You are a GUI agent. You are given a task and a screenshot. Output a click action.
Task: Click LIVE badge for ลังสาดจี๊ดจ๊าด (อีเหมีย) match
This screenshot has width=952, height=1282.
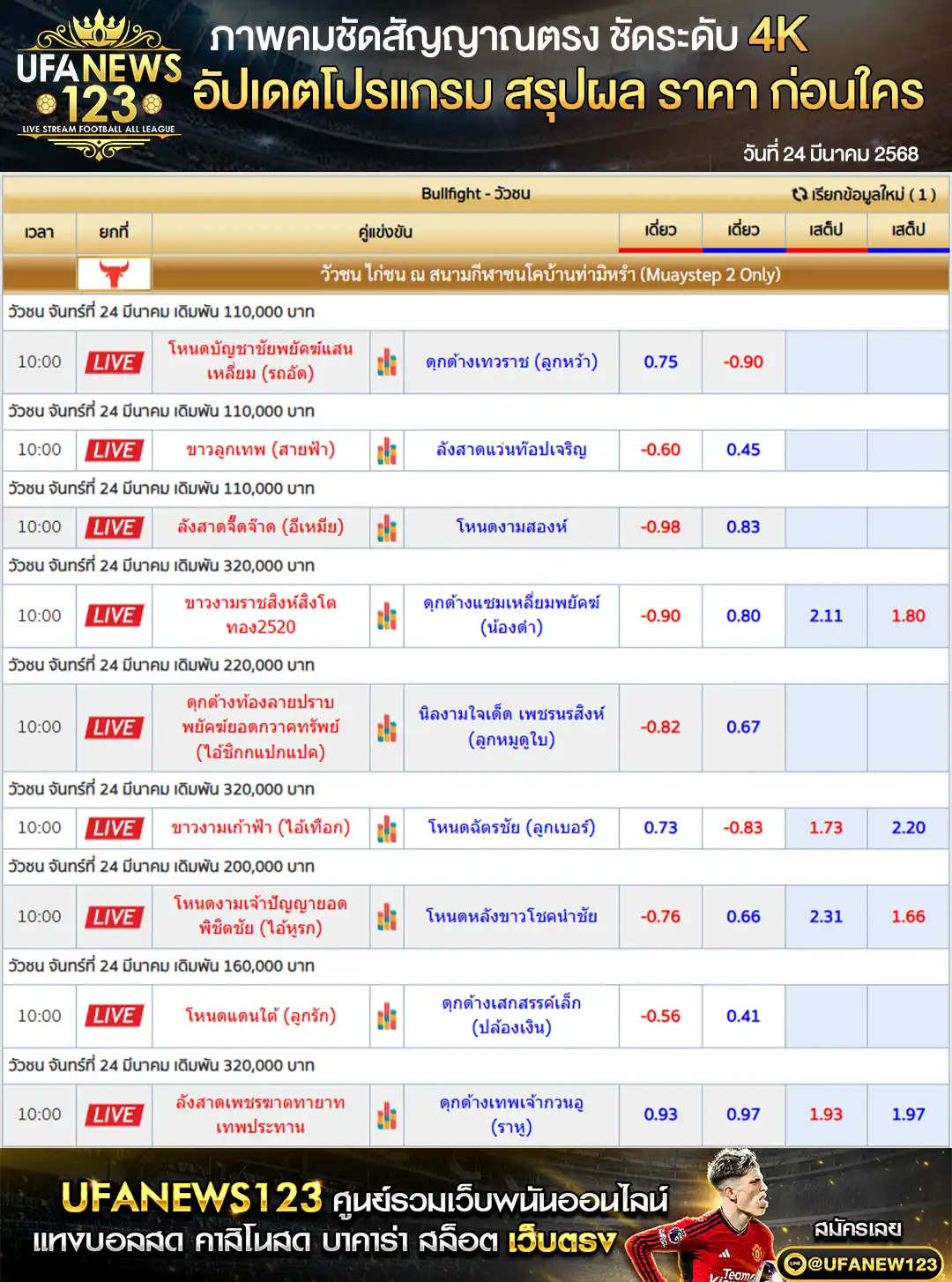pyautogui.click(x=114, y=527)
